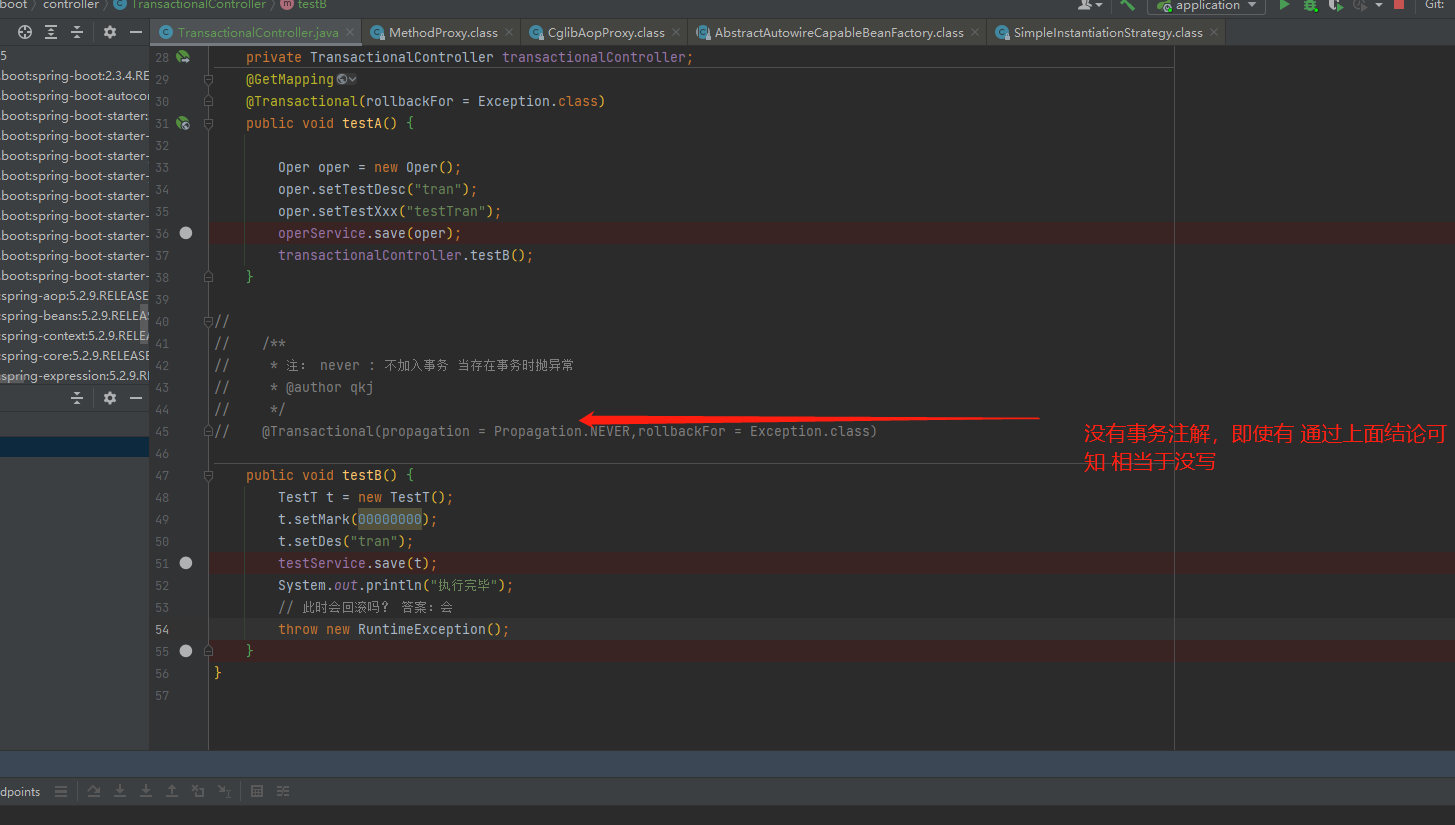Open dropdown arrow next to user icon
Viewport: 1455px width, 825px height.
pos(1099,6)
